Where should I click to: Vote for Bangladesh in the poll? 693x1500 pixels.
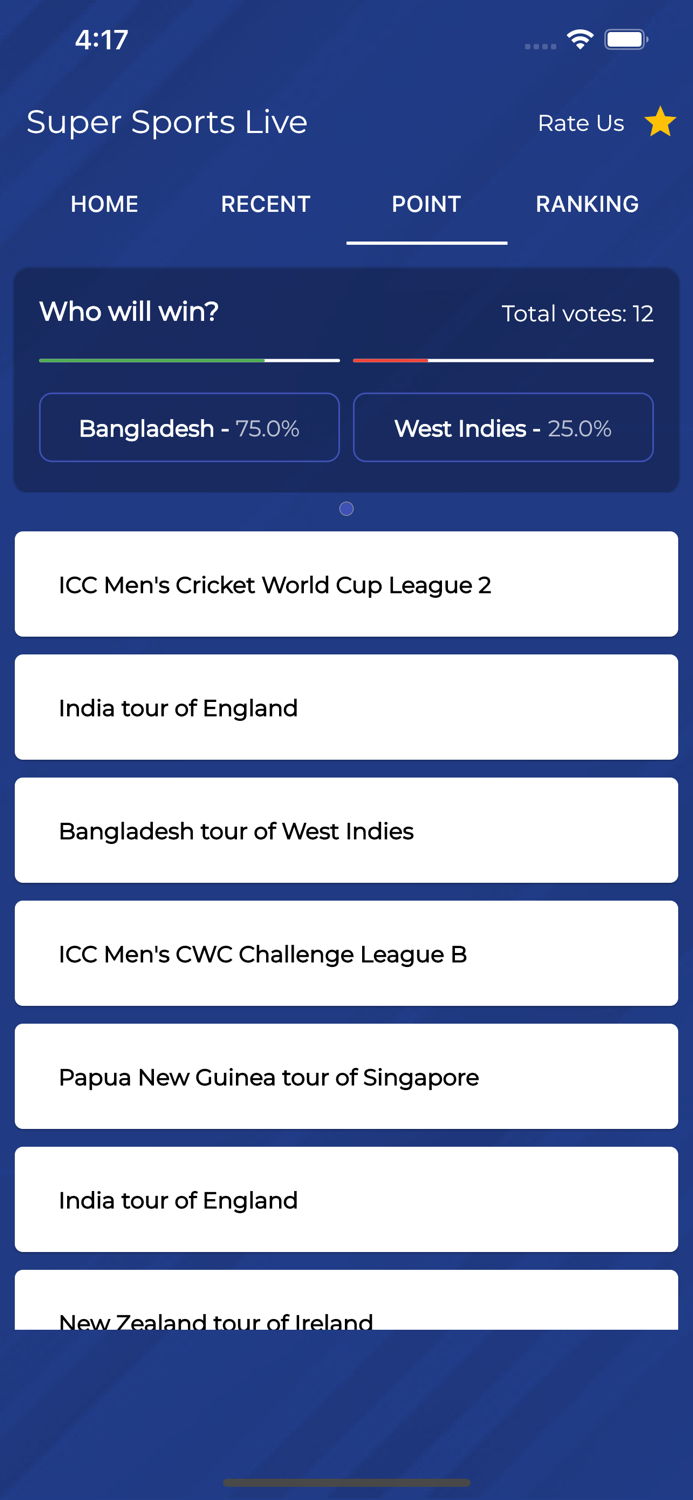pyautogui.click(x=189, y=427)
